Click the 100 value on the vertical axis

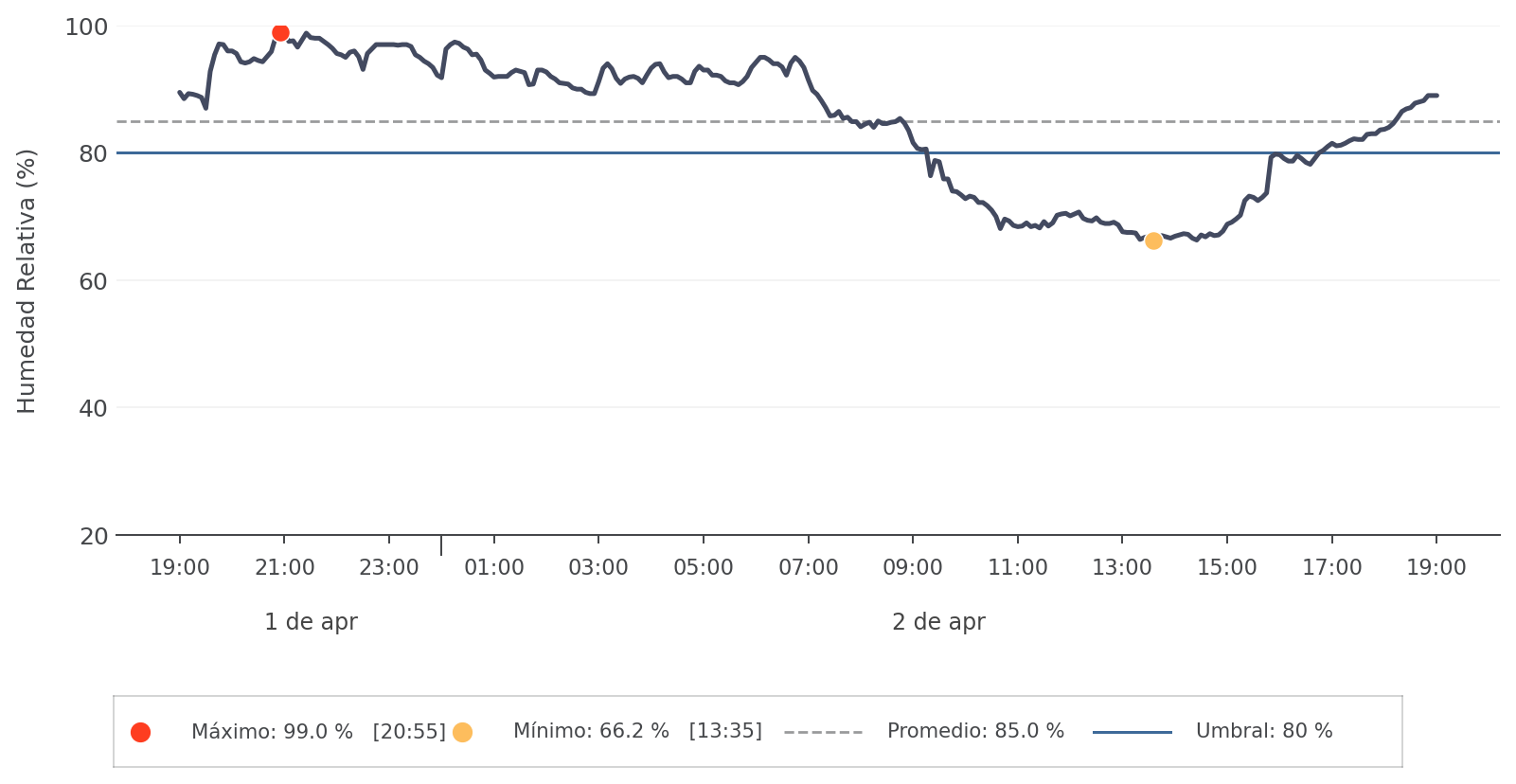[86, 27]
